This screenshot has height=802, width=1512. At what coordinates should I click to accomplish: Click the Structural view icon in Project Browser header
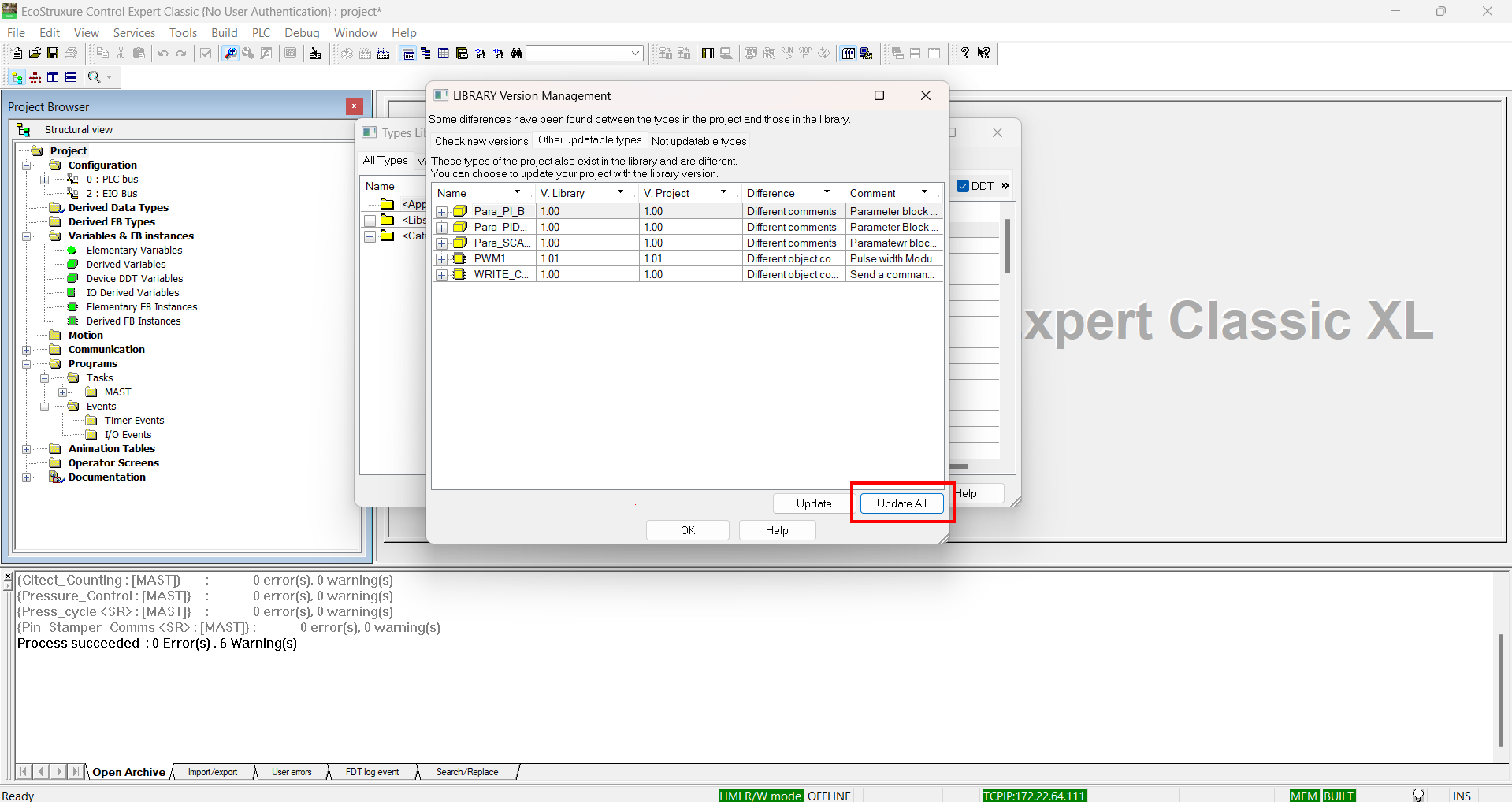pyautogui.click(x=23, y=129)
